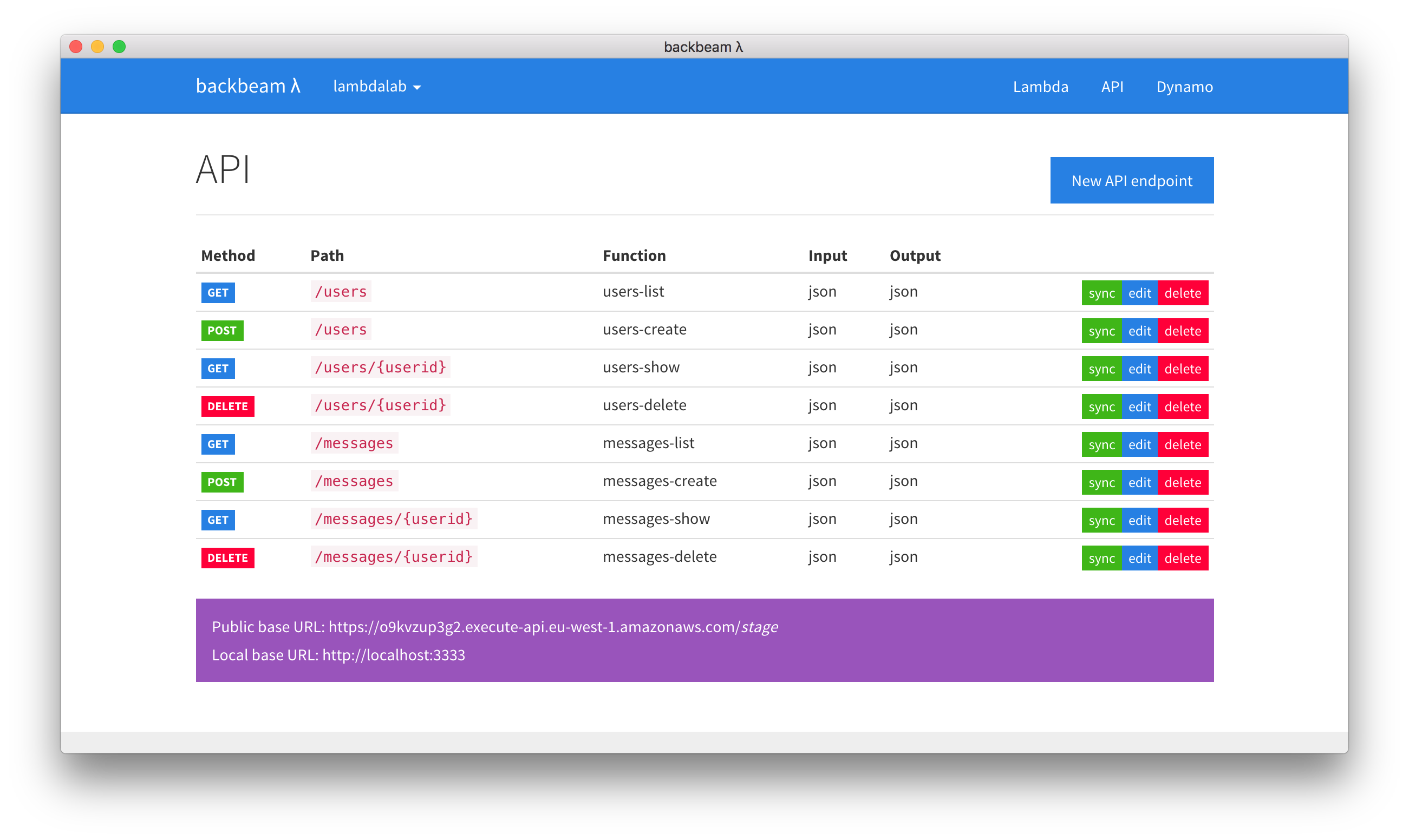Click the GET badge for /users
Viewport: 1409px width, 840px height.
coord(218,293)
